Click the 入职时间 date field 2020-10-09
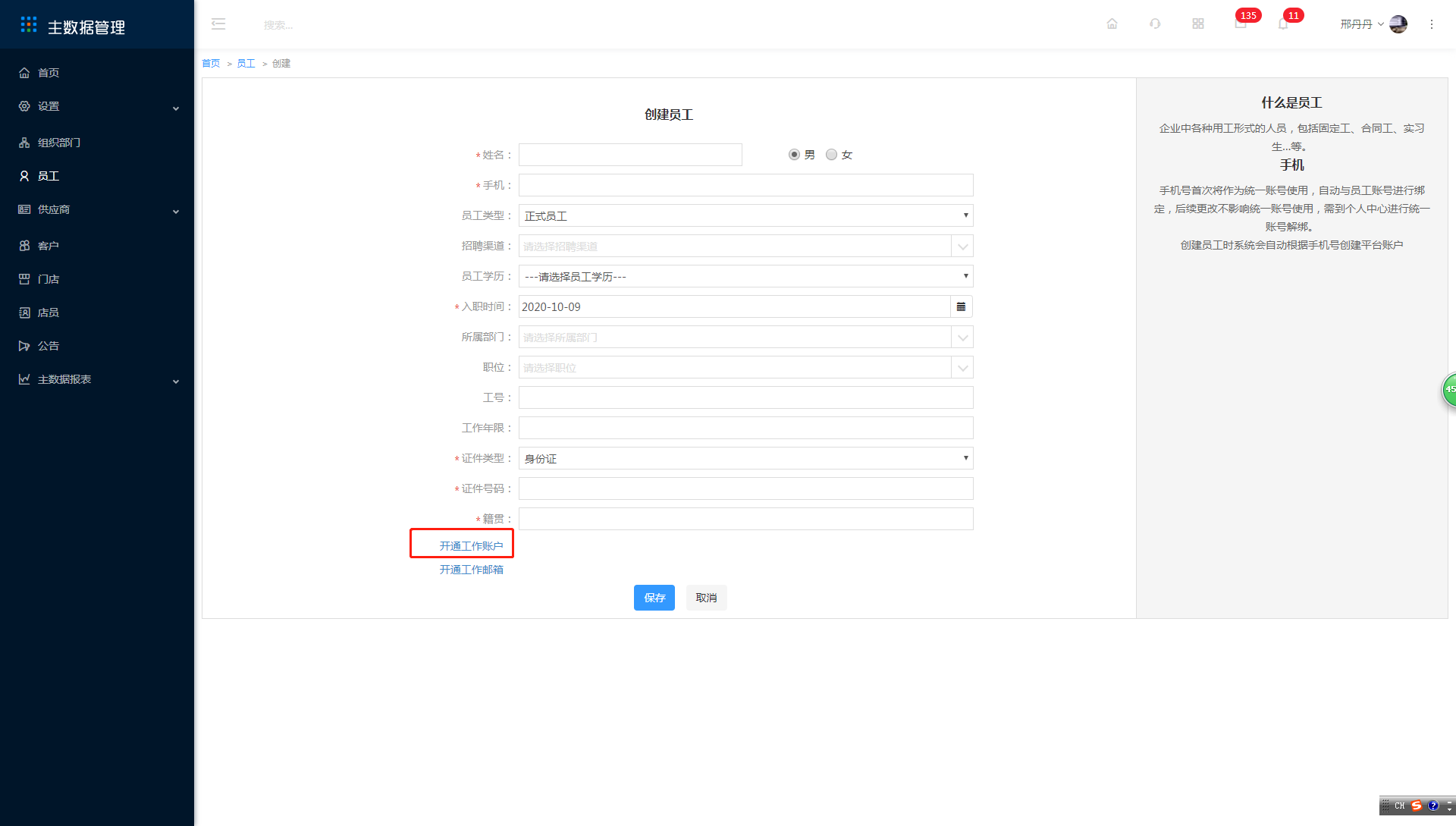This screenshot has width=1456, height=826. click(x=735, y=306)
